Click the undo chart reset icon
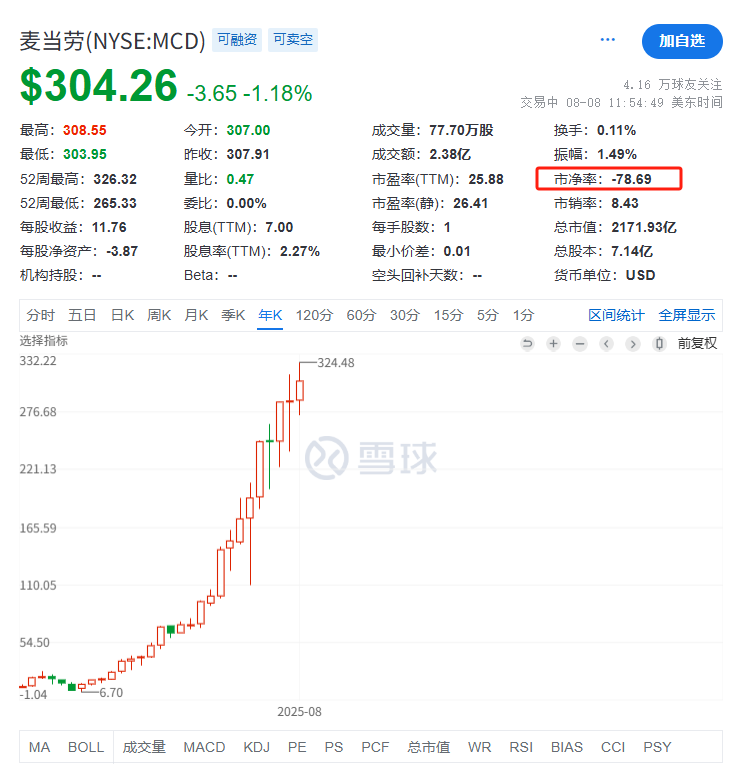 [x=527, y=343]
